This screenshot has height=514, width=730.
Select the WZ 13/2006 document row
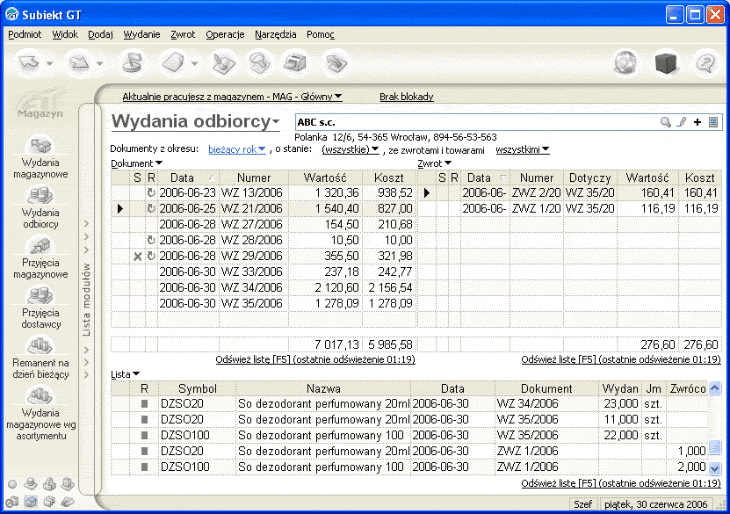[x=263, y=193]
